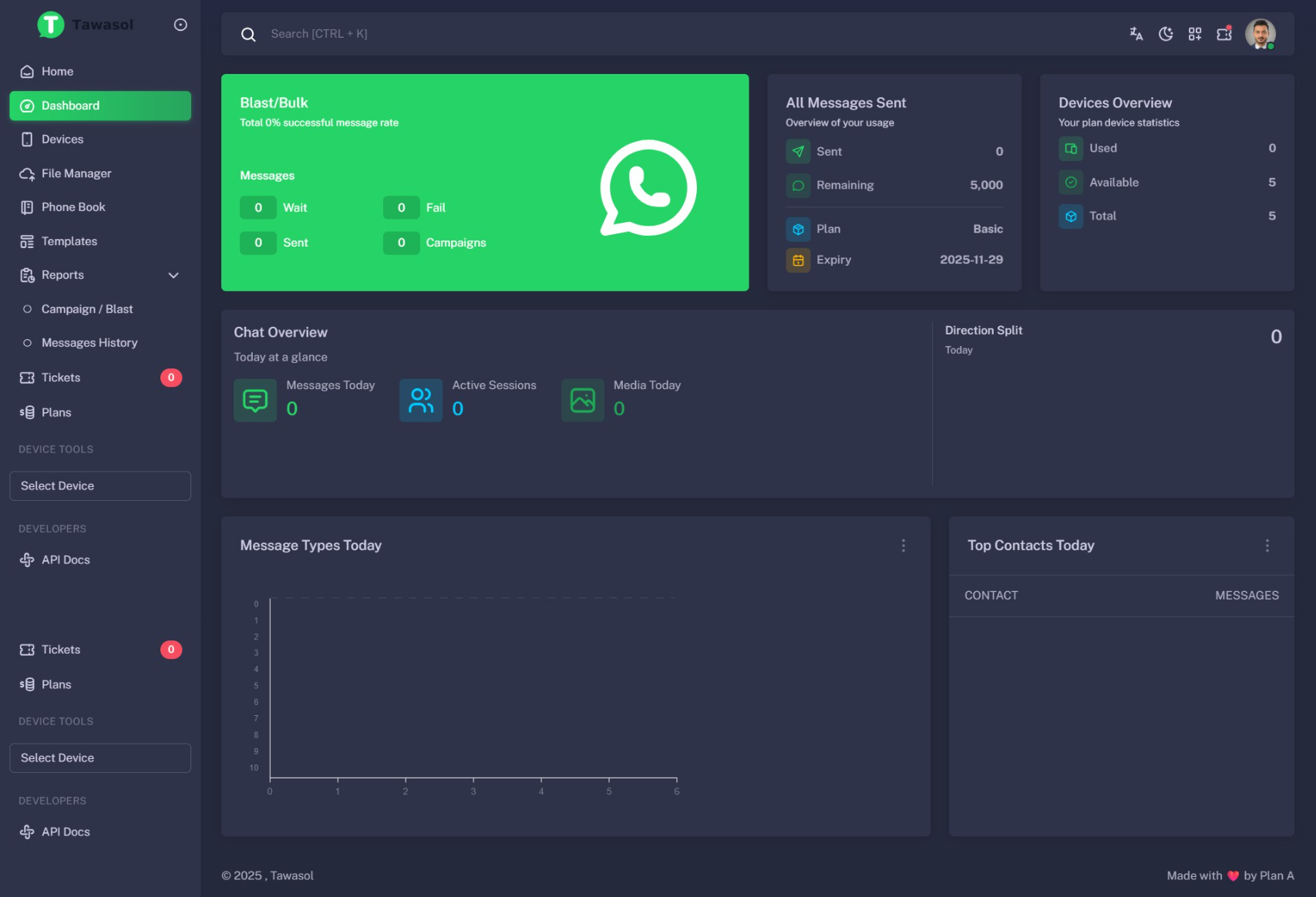Open Messages History report
This screenshot has height=897, width=1316.
pyautogui.click(x=100, y=343)
